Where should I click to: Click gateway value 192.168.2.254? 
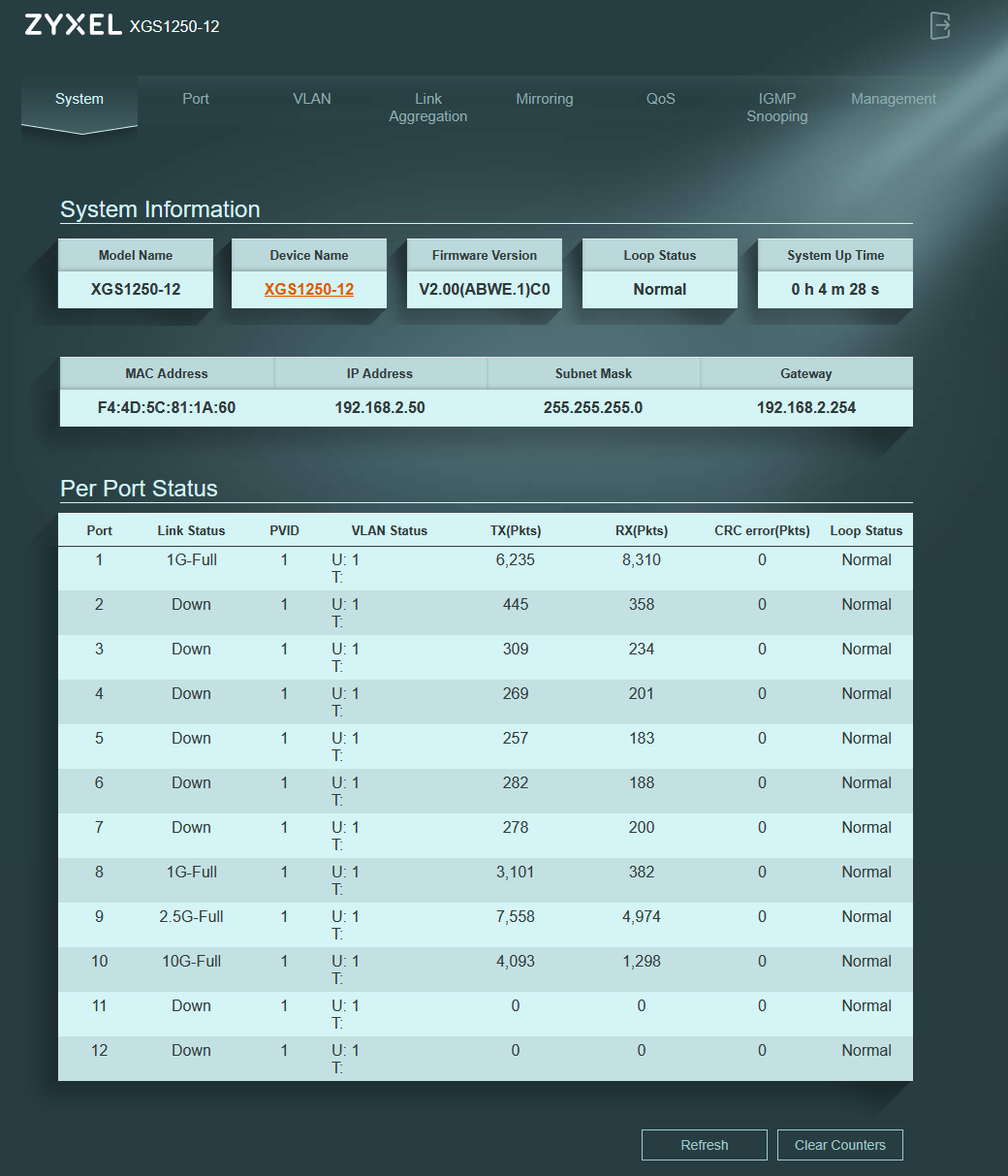tap(806, 407)
